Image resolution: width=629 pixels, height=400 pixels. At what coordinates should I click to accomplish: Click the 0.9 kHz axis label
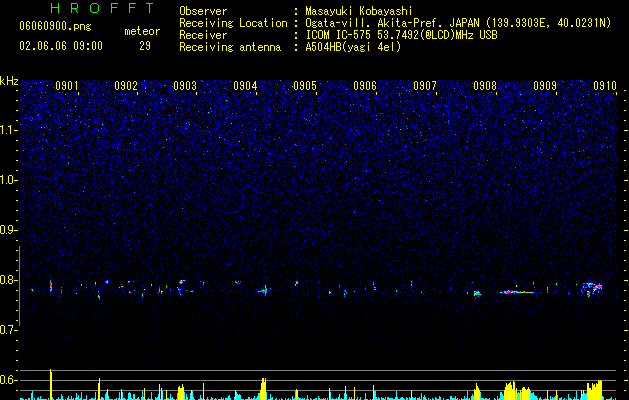click(9, 230)
